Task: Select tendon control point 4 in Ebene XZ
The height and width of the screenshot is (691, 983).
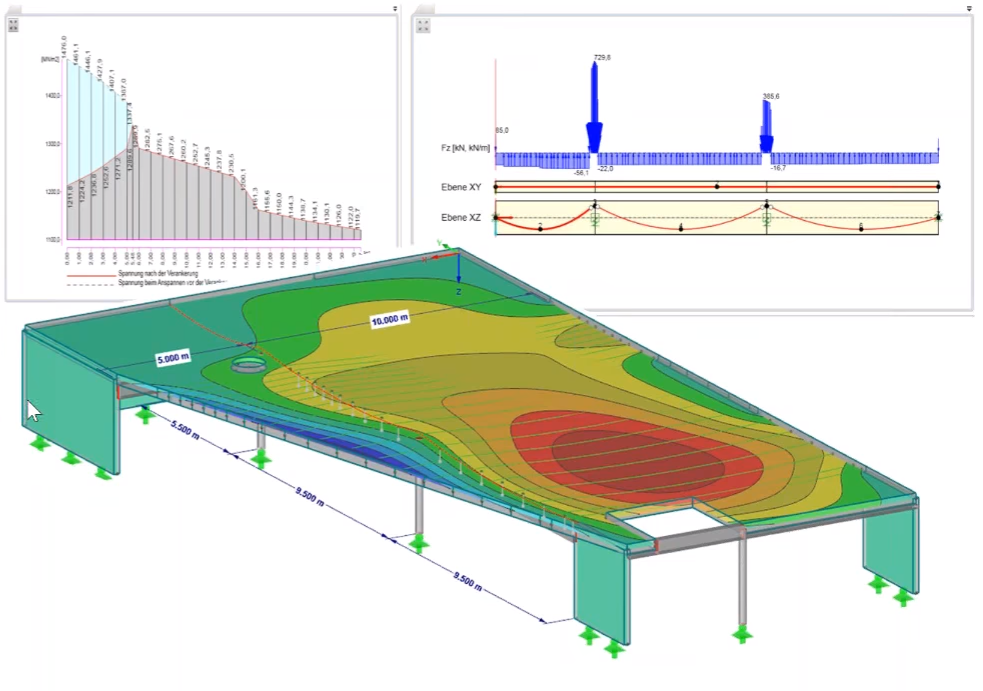Action: 681,228
